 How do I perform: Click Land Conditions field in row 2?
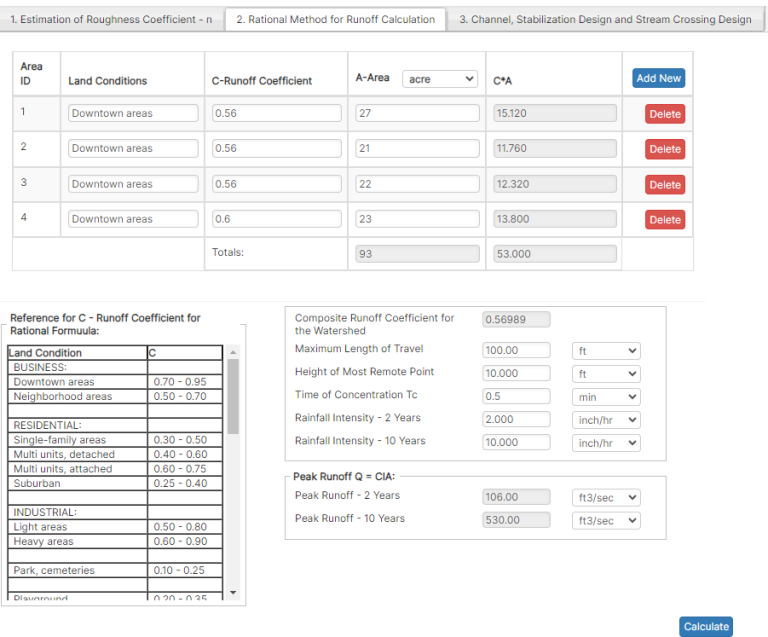click(x=133, y=148)
